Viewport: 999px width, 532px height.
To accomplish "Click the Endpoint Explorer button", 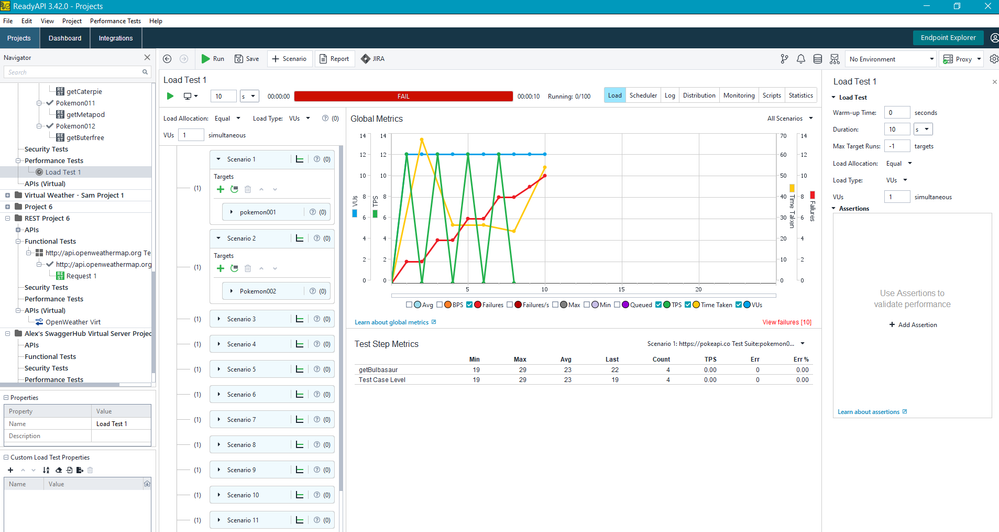I will click(x=948, y=38).
